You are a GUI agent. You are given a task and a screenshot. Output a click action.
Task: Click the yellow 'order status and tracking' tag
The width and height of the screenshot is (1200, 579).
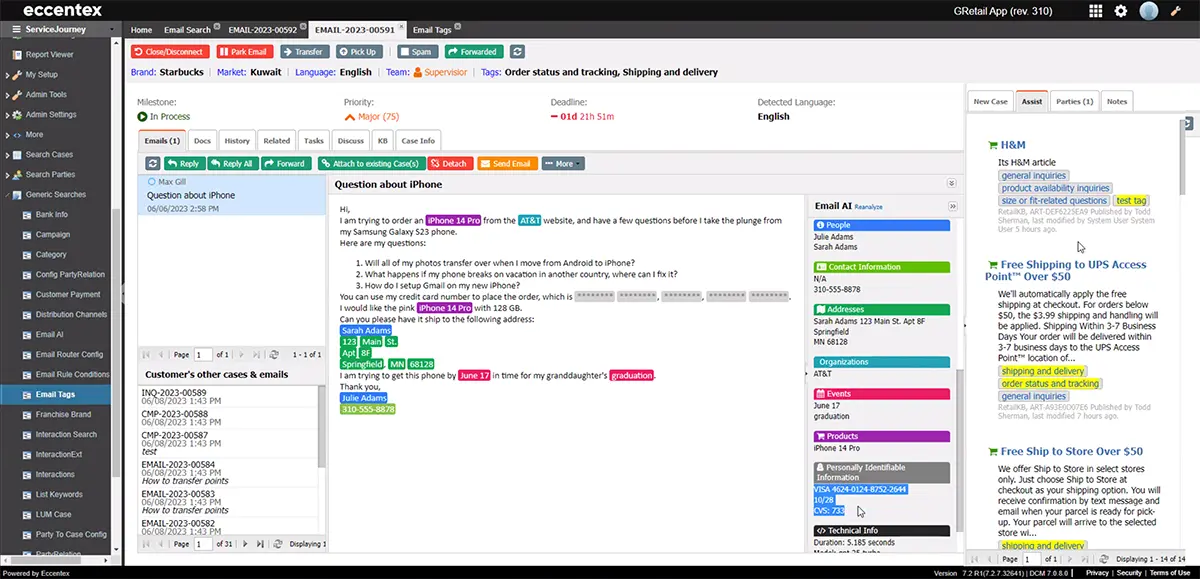pyautogui.click(x=1050, y=384)
